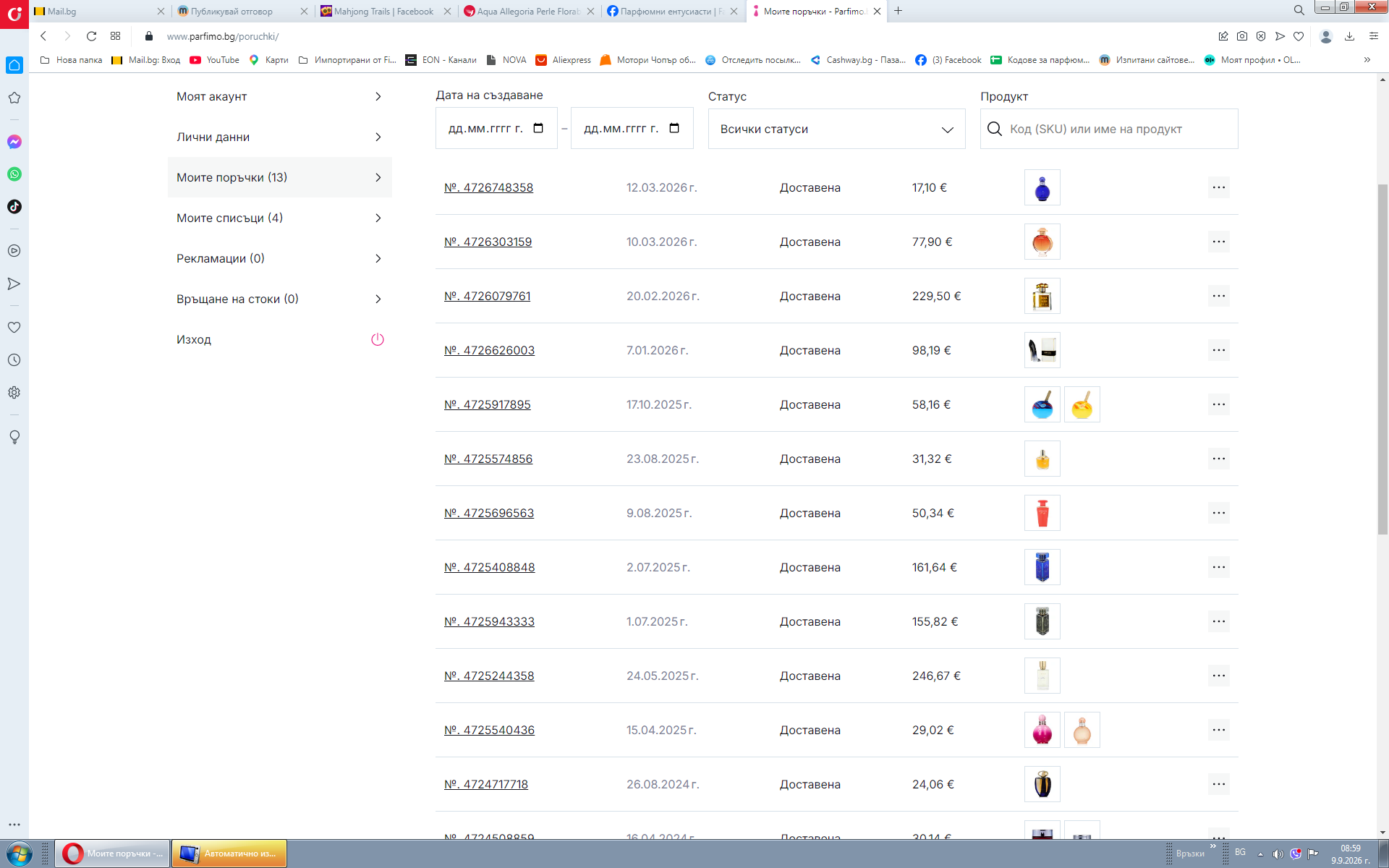Open WhatsApp in the Opera sidebar

tap(14, 174)
